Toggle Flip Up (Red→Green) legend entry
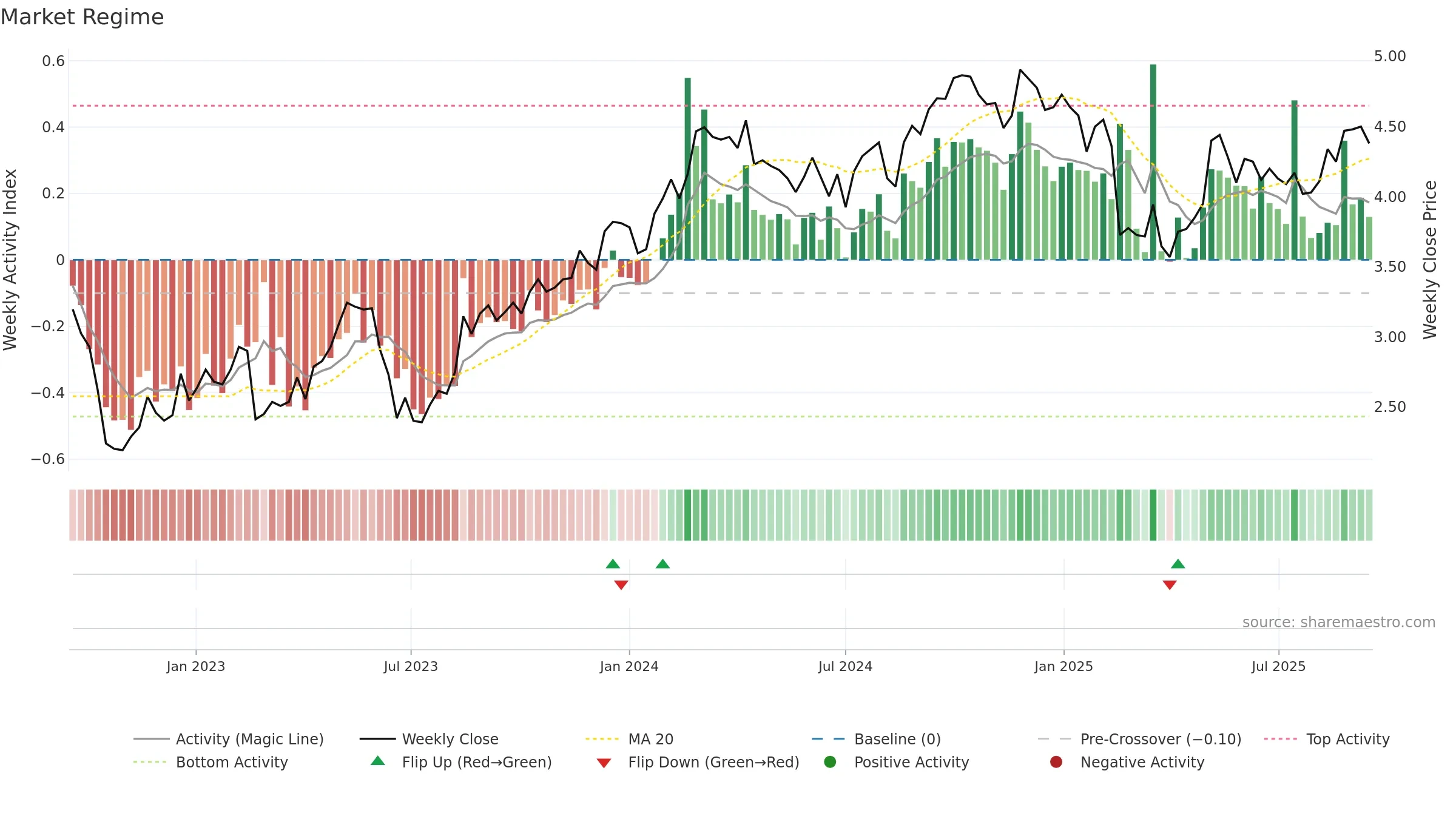The image size is (1456, 819). 461,762
